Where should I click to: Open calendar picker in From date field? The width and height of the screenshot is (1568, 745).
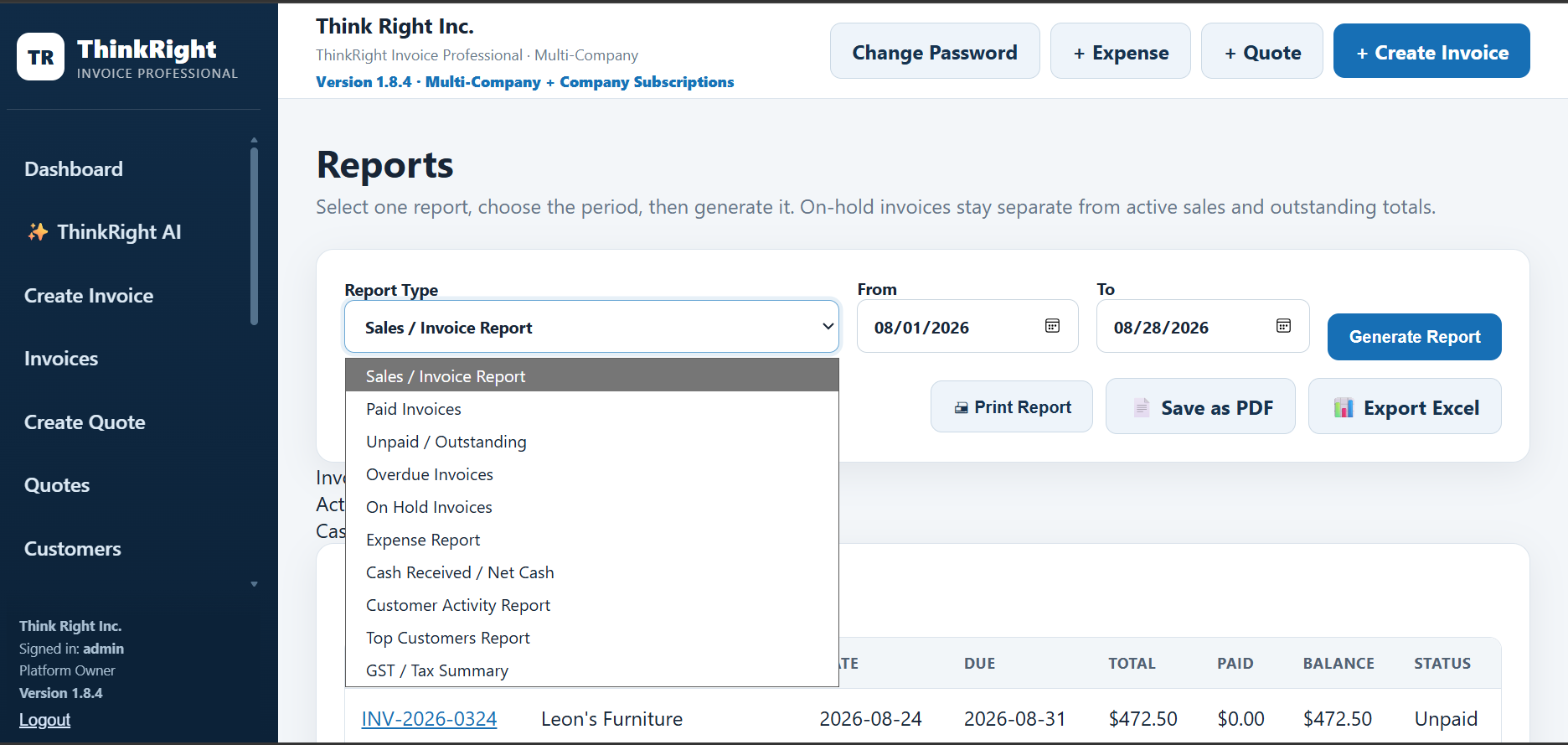coord(1052,326)
